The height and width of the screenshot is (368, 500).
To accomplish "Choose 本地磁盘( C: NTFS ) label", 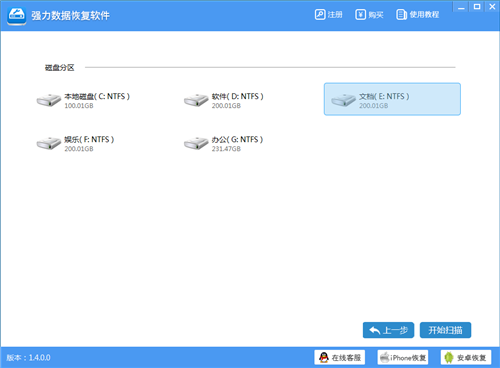I will pos(97,96).
